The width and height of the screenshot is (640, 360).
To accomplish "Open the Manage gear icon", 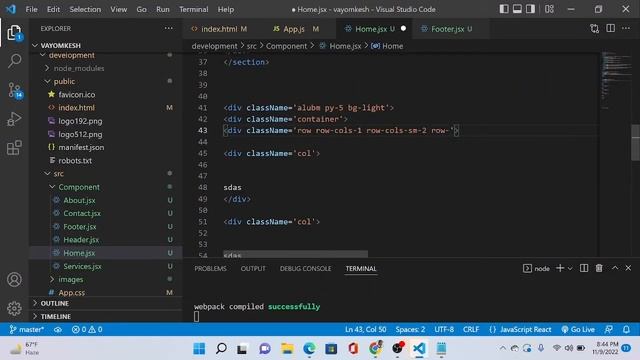I will pos(14,308).
